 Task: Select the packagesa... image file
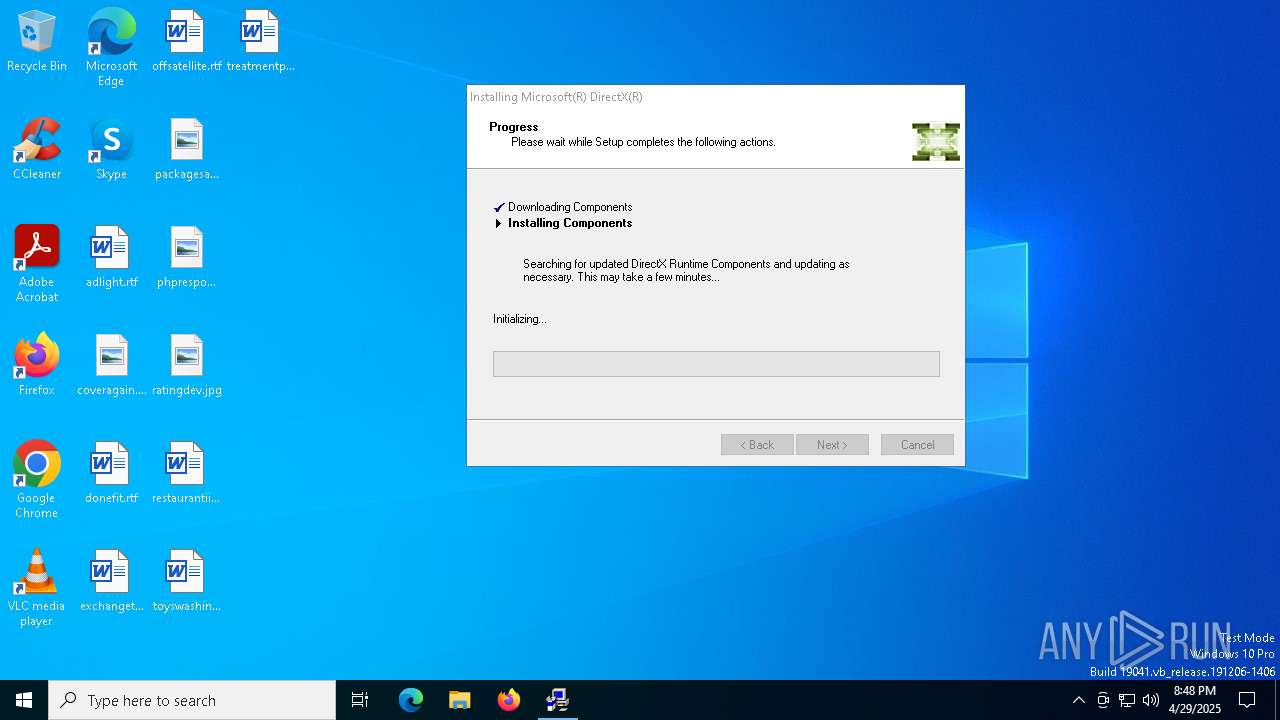coord(187,150)
